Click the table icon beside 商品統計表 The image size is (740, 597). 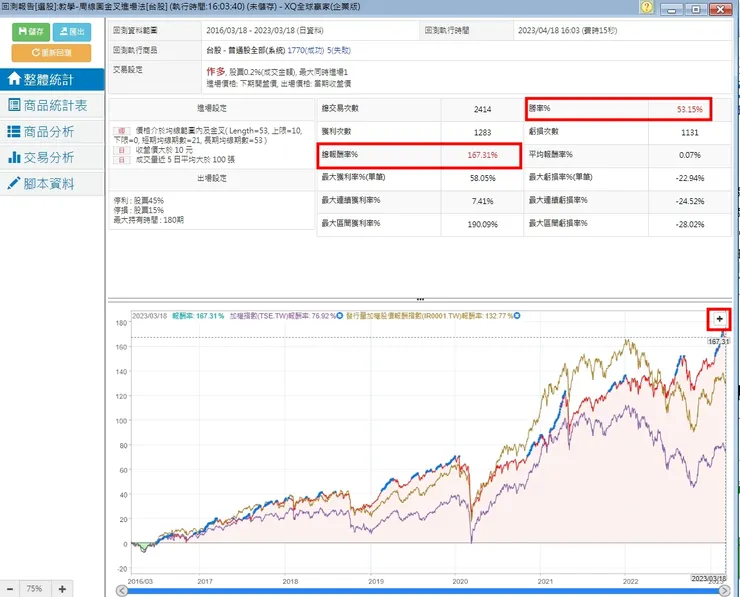(x=14, y=105)
